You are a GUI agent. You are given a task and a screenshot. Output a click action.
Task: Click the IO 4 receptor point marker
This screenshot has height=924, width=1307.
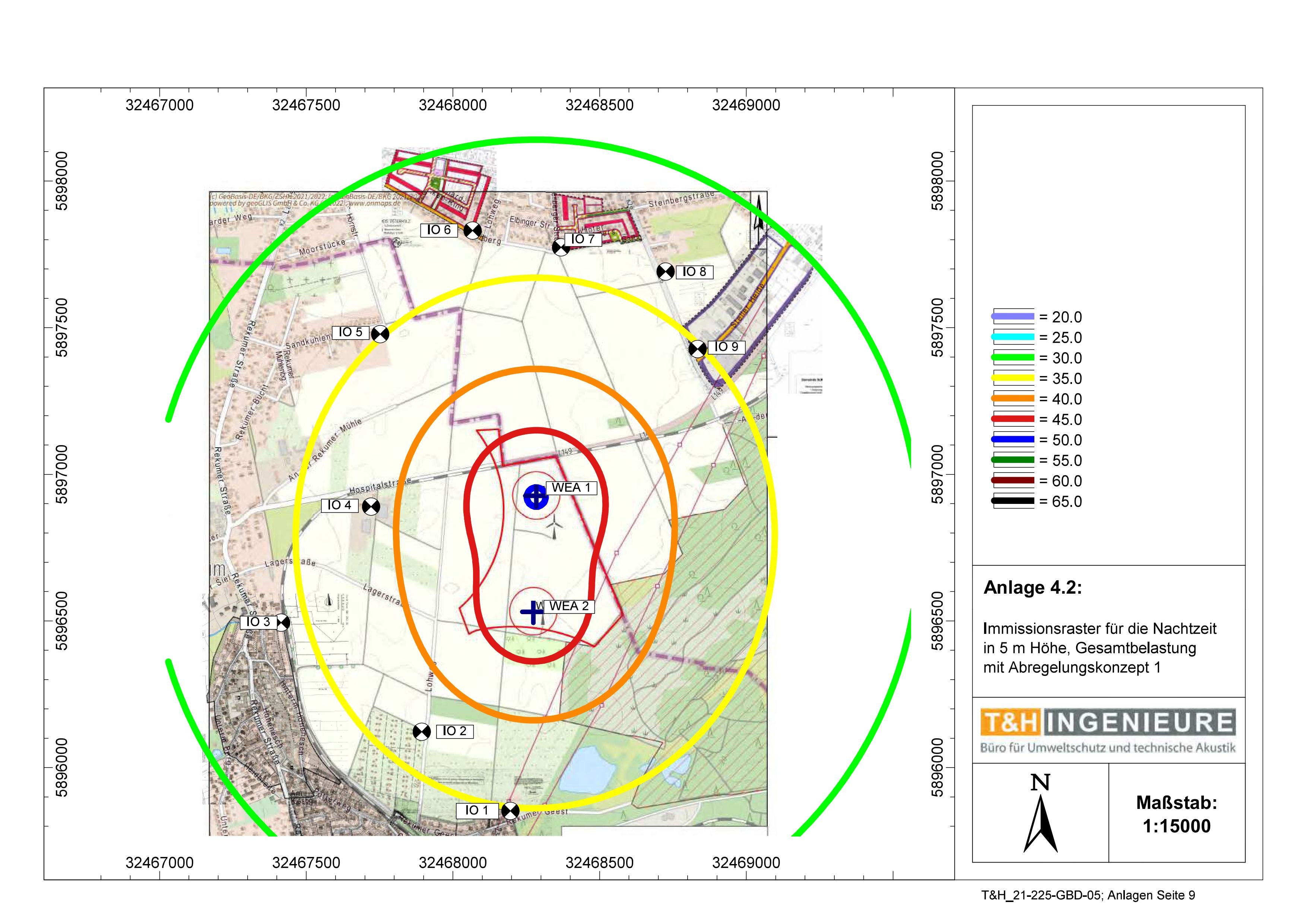(x=371, y=505)
